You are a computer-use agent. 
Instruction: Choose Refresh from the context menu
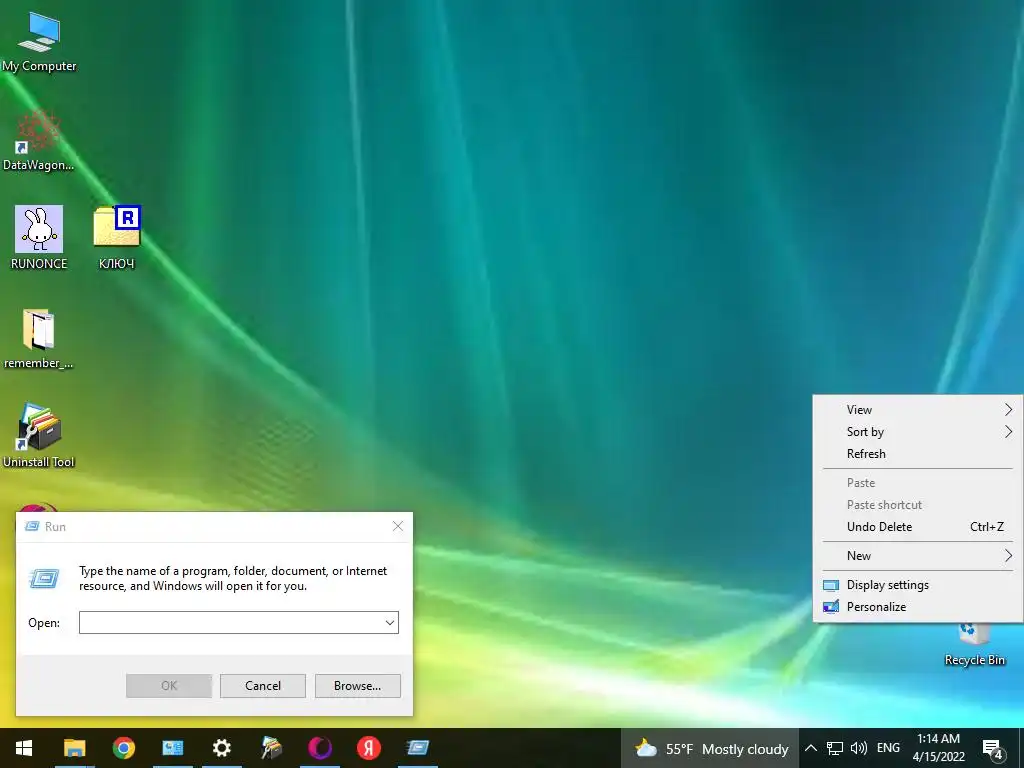click(x=918, y=454)
